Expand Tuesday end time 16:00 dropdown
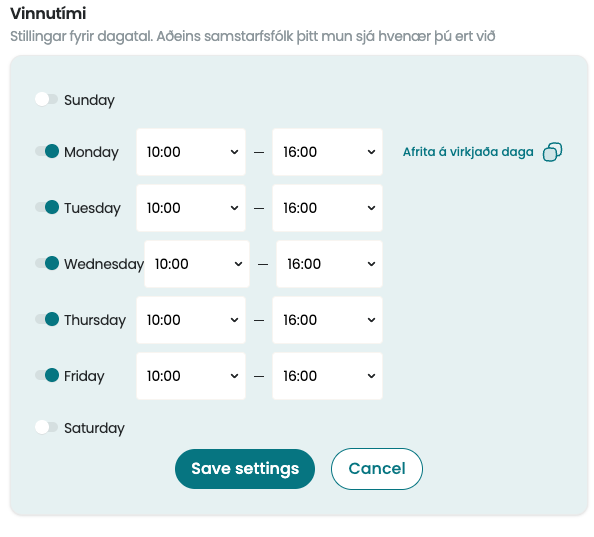 pos(327,208)
